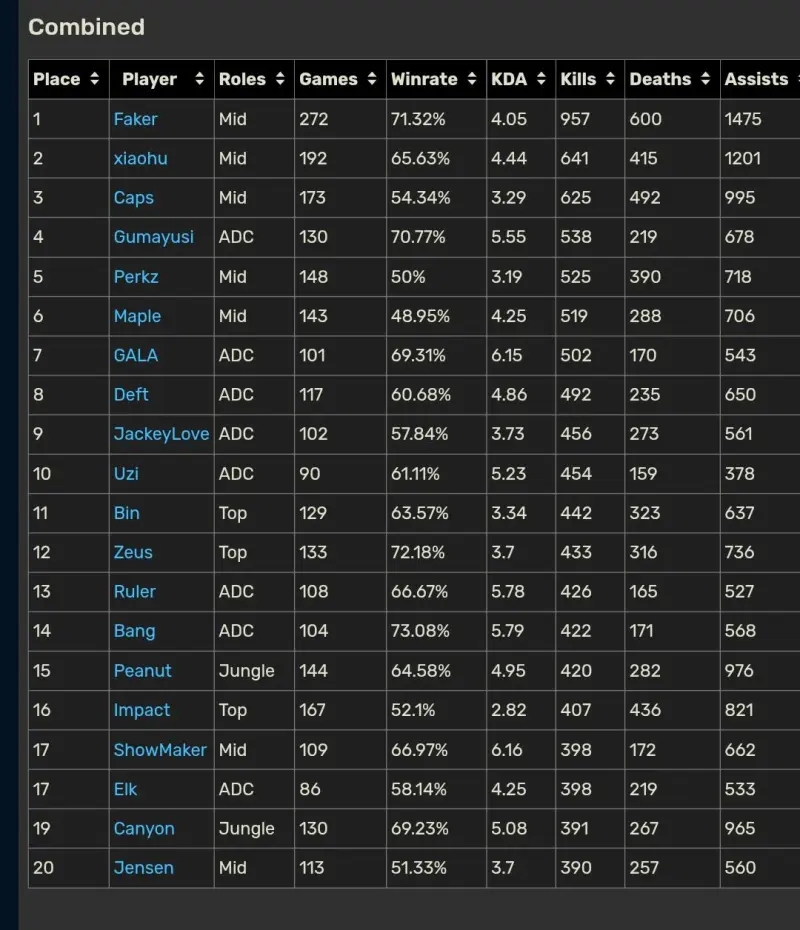This screenshot has width=800, height=930.
Task: Go to the JackeyLove player page
Action: (x=161, y=434)
